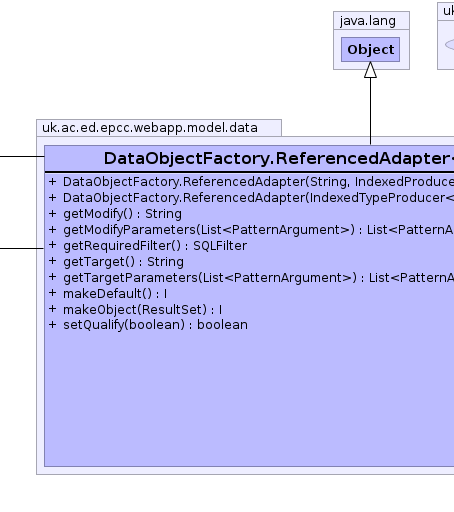The width and height of the screenshot is (454, 512).
Task: Click the Object class box
Action: pyautogui.click(x=370, y=49)
